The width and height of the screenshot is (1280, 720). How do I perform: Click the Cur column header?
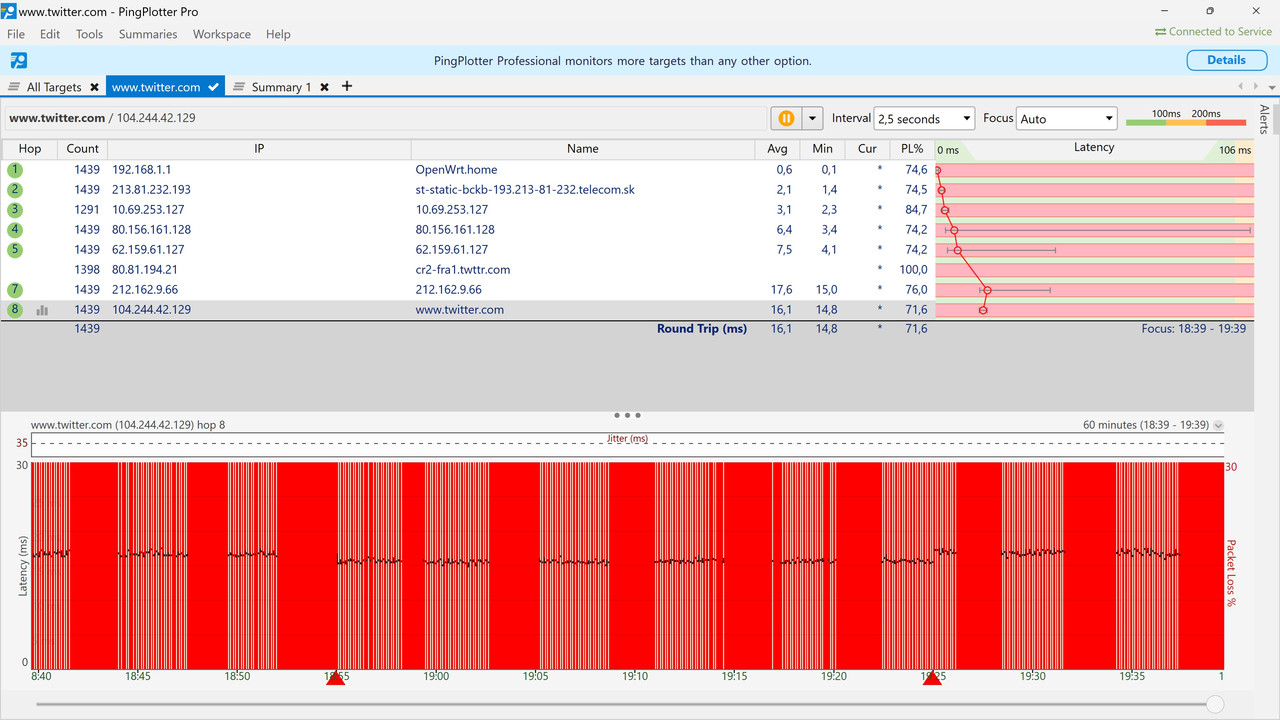click(867, 149)
